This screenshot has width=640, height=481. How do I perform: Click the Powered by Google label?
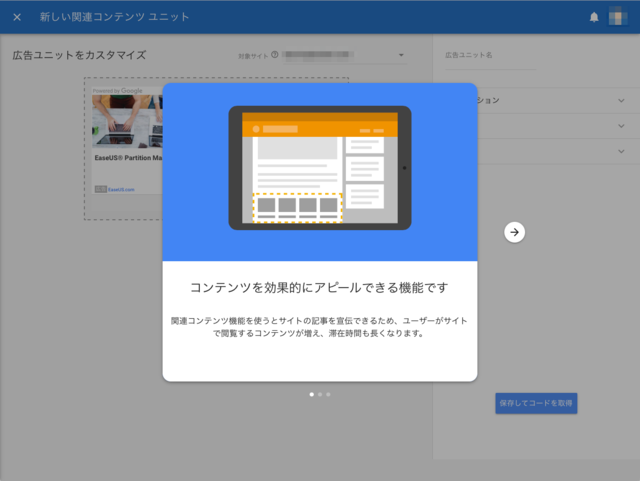click(x=118, y=91)
